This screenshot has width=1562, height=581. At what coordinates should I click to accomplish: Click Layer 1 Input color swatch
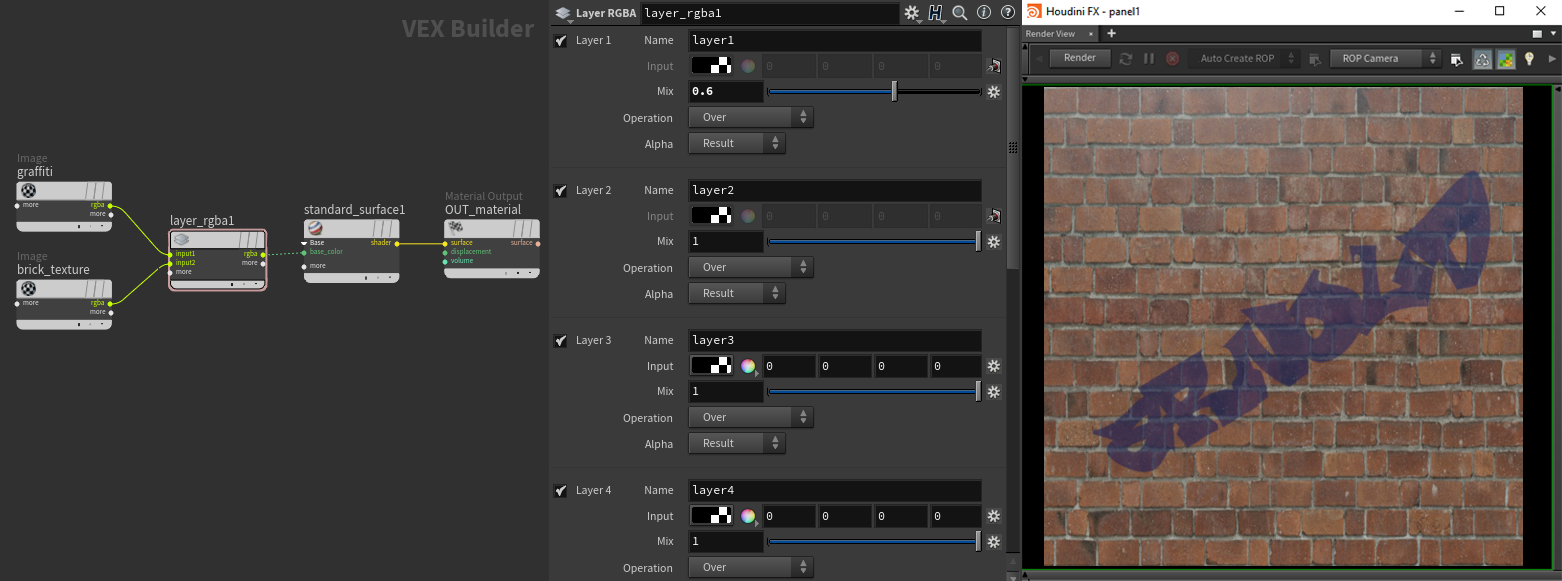710,66
